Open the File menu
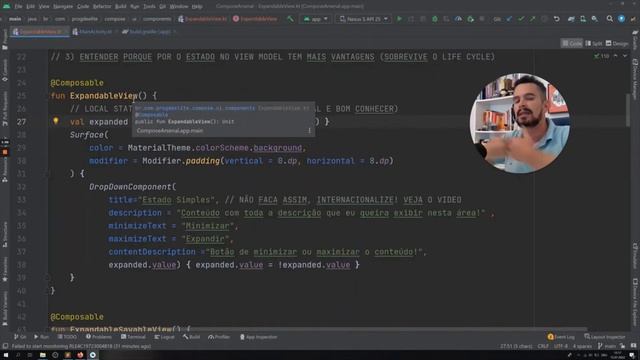This screenshot has height=360, width=640. [x=18, y=7]
